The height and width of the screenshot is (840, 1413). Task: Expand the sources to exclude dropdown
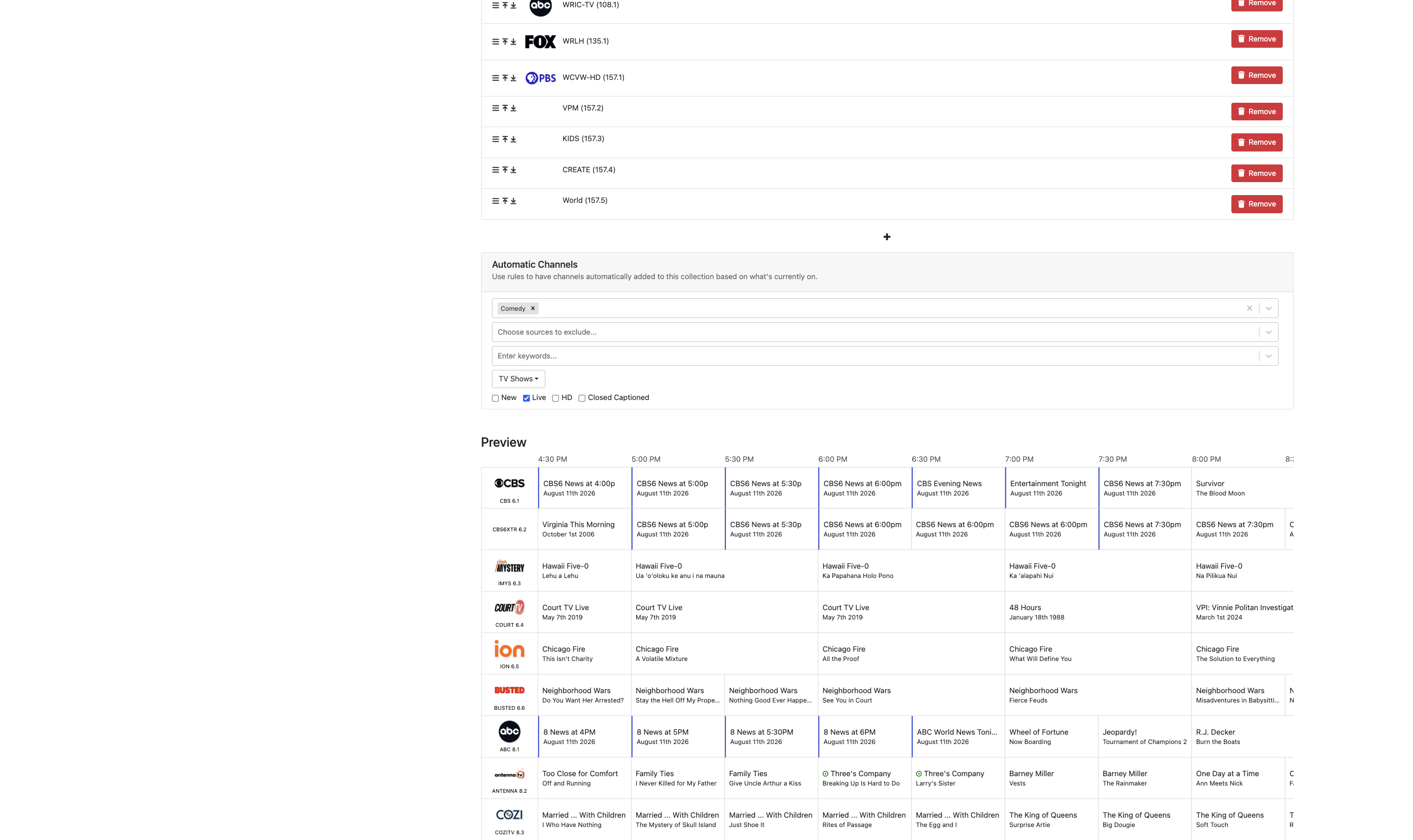(1268, 332)
